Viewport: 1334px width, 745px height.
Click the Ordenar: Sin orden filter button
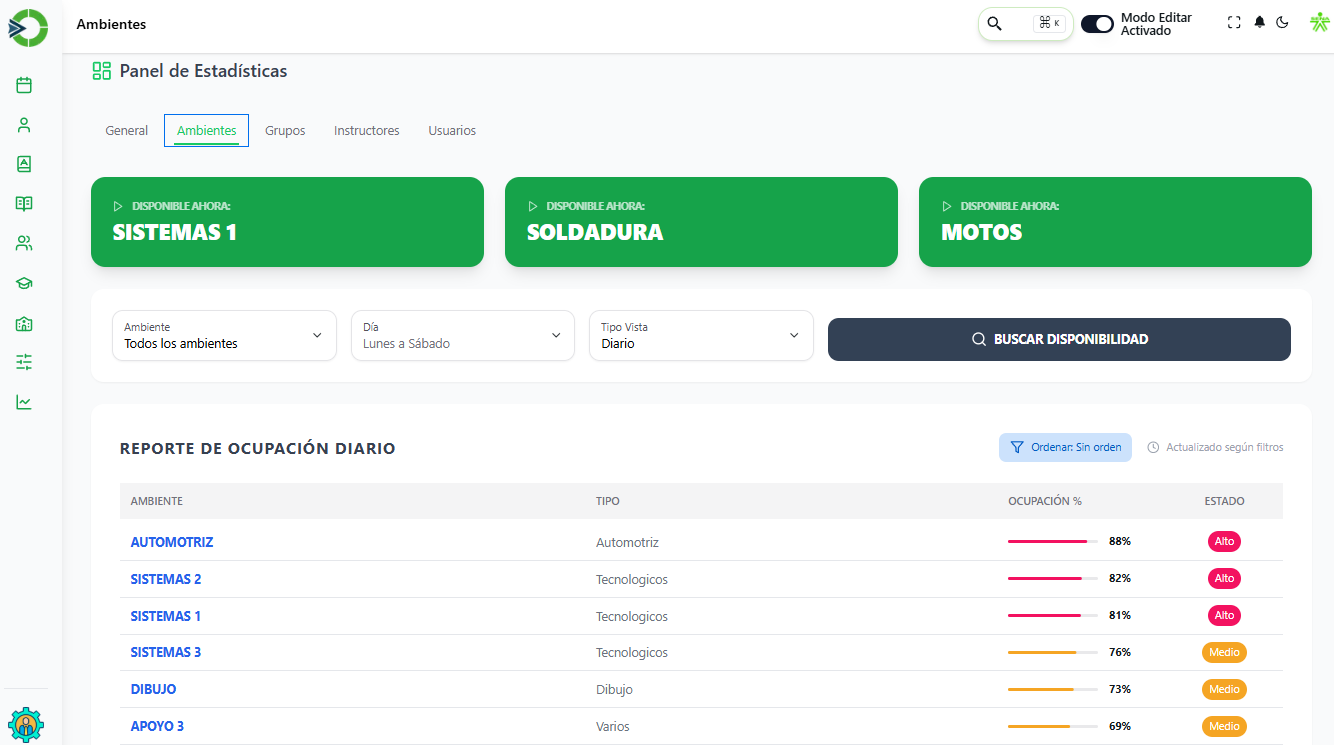[x=1065, y=448]
